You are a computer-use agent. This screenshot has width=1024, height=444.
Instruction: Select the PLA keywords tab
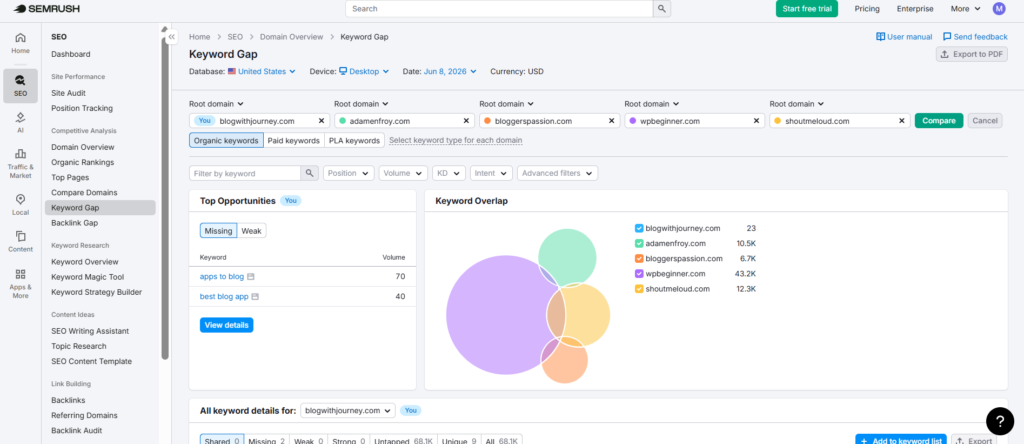point(354,140)
